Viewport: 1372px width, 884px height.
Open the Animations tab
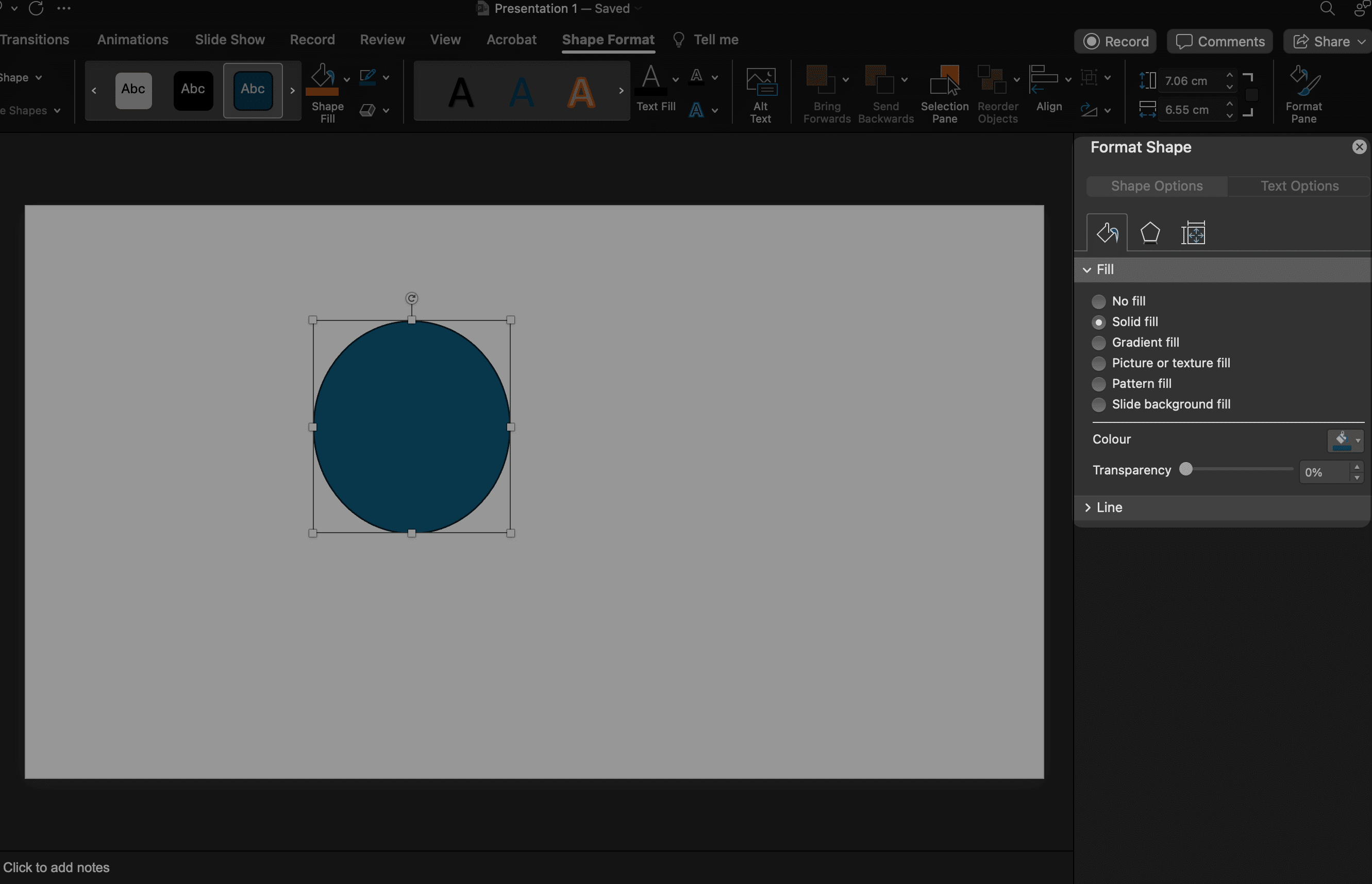click(x=132, y=40)
